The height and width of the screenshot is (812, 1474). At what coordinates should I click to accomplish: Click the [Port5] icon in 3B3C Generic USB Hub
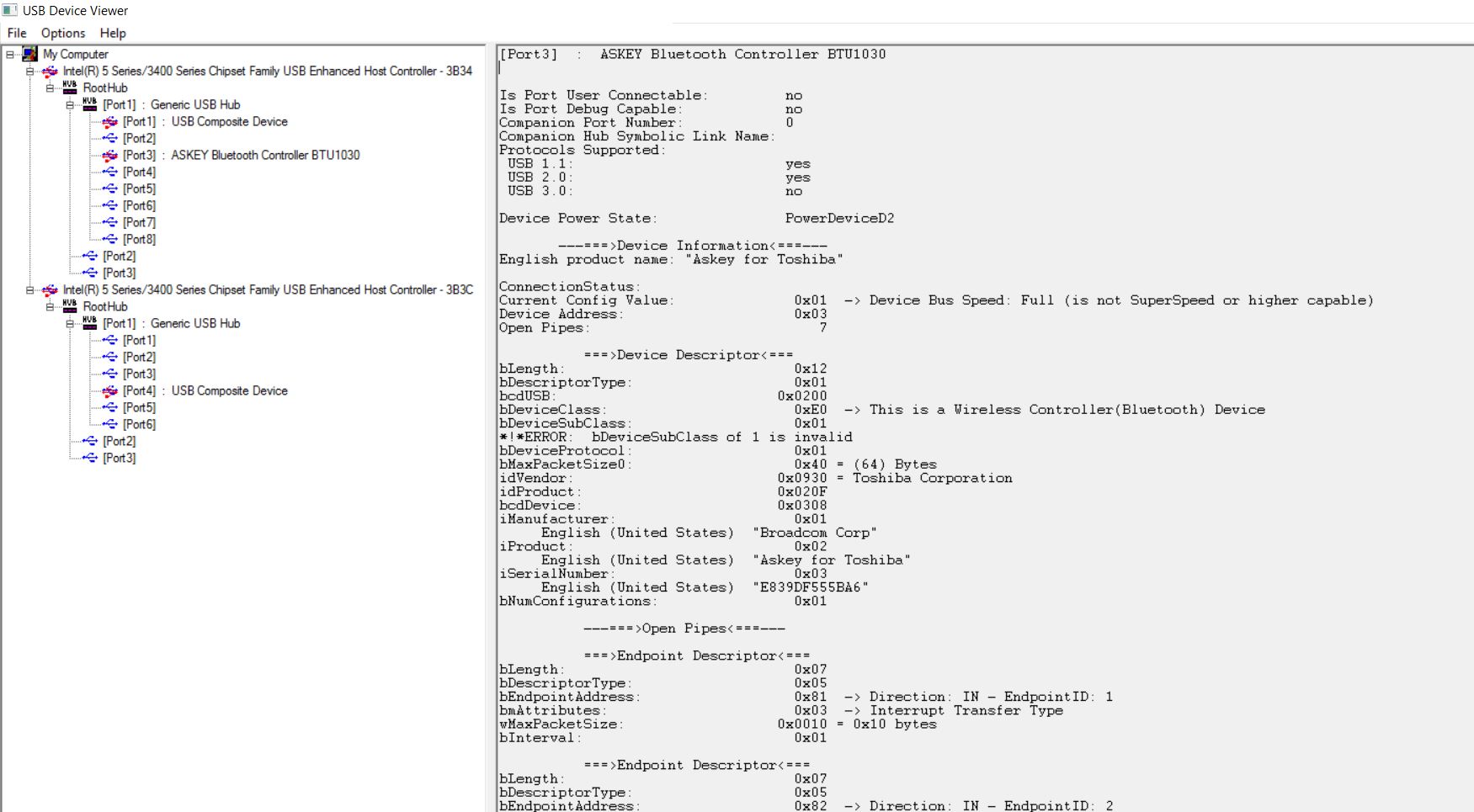(x=110, y=407)
